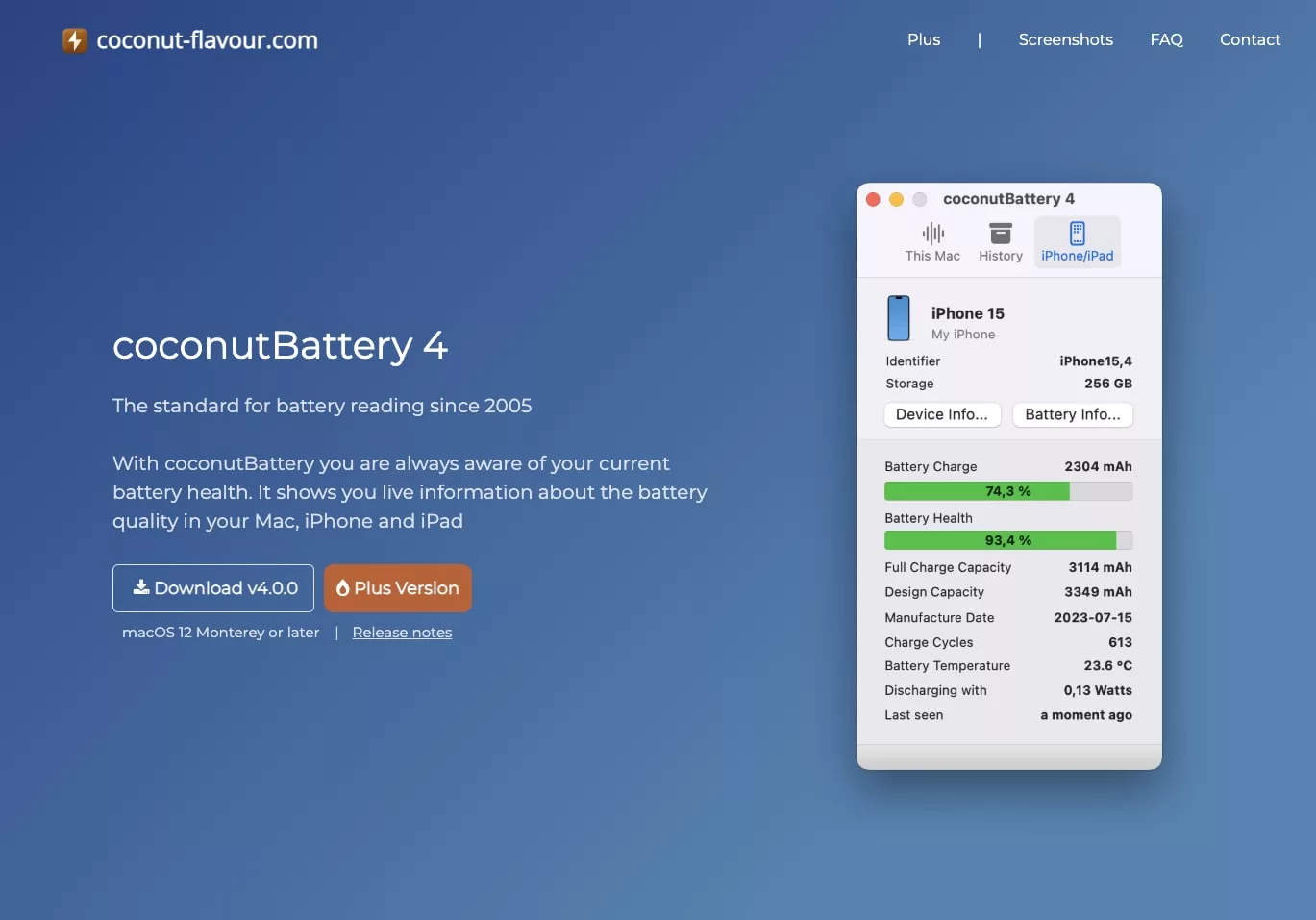Select the iPhone/iPad tab
Image resolution: width=1316 pixels, height=920 pixels.
pos(1078,242)
